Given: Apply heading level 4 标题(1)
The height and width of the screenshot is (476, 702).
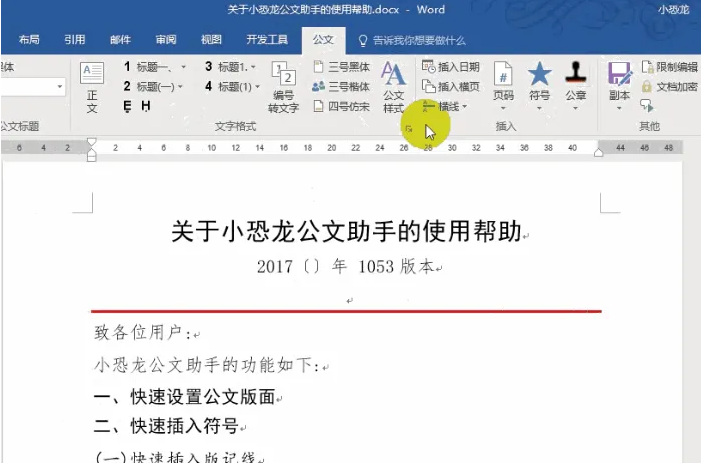Looking at the screenshot, I should coord(228,86).
